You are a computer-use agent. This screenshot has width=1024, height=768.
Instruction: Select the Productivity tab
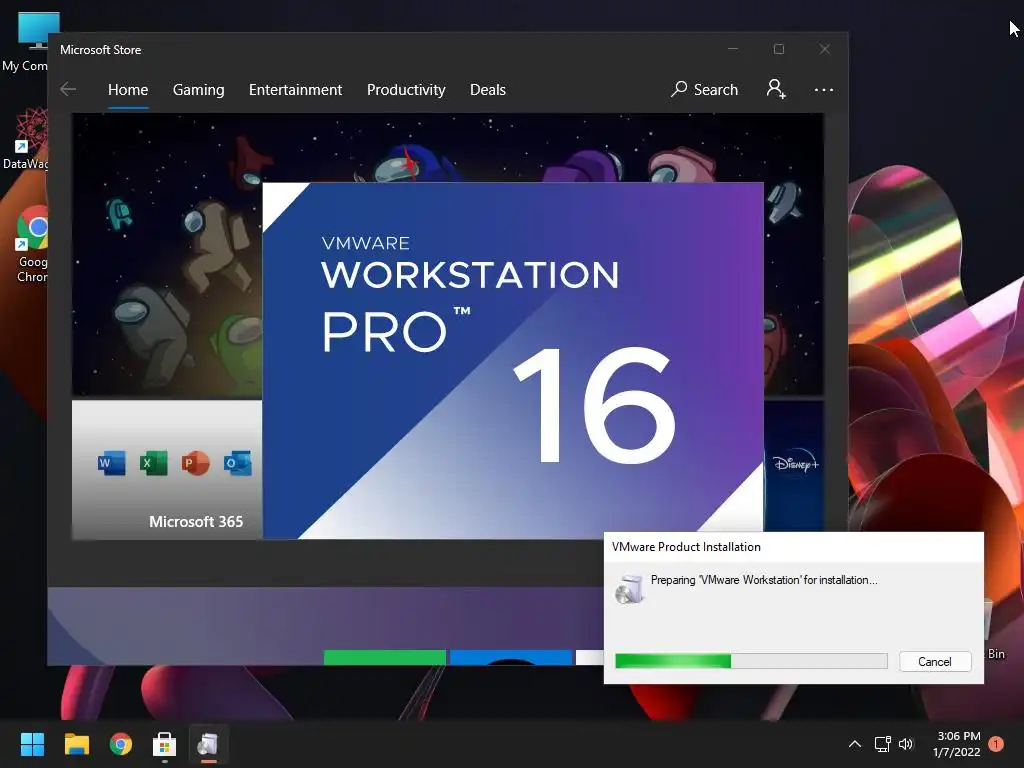[406, 89]
